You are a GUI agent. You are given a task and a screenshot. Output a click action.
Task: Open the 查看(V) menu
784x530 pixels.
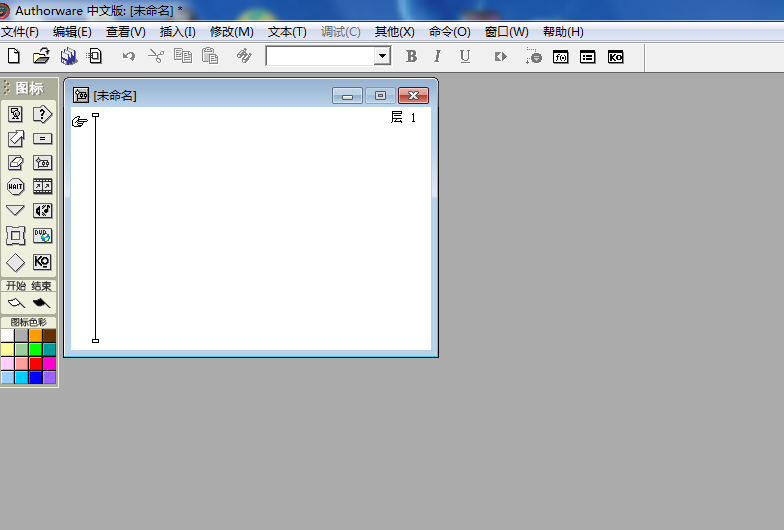pyautogui.click(x=126, y=32)
